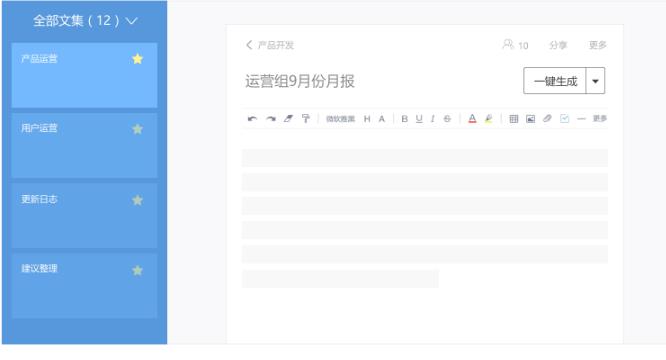Insert a table
This screenshot has height=360, width=666.
(x=514, y=119)
